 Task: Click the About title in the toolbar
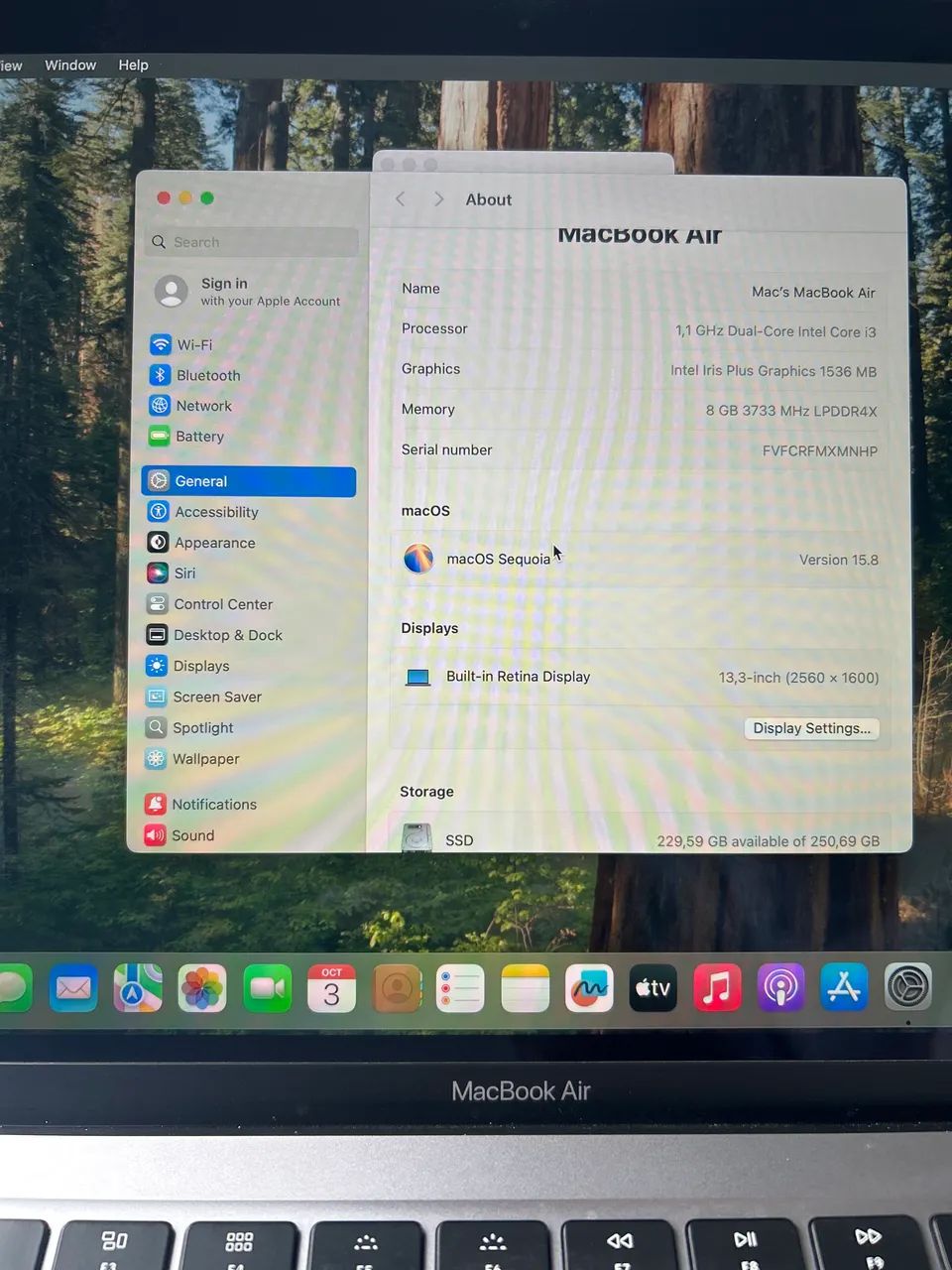point(489,199)
